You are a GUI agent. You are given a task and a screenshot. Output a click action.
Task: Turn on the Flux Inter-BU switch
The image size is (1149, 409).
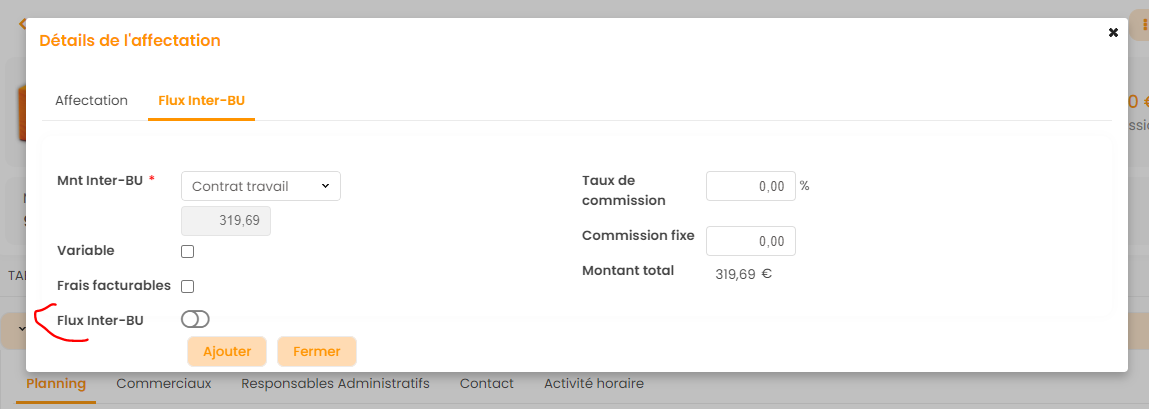pyautogui.click(x=195, y=320)
